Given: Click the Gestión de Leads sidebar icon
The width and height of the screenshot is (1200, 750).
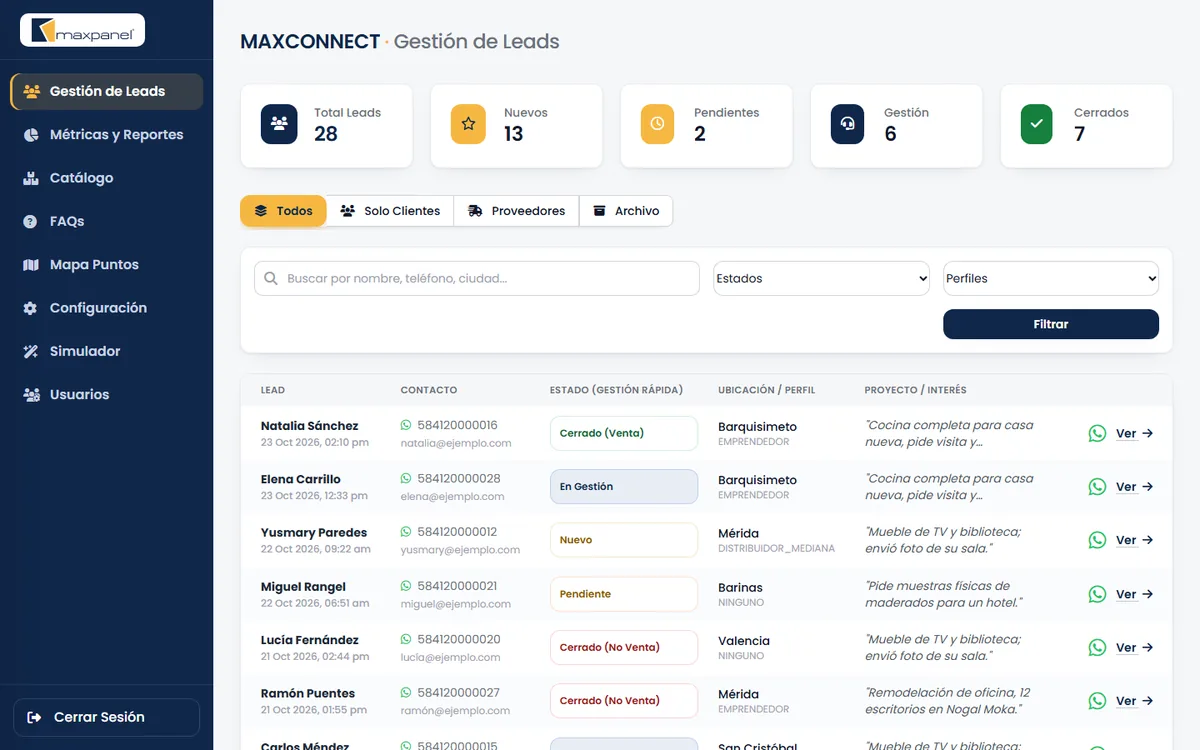Looking at the screenshot, I should tap(31, 91).
